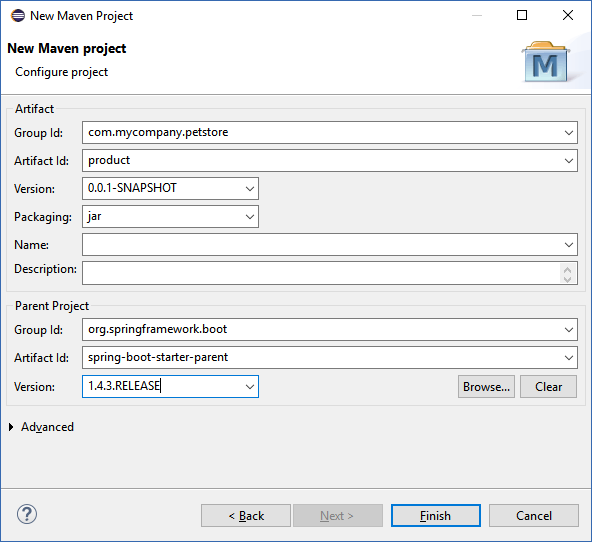Viewport: 592px width, 542px height.
Task: Open the 0.0.1-SNAPSHOT version dropdown
Action: (x=250, y=189)
